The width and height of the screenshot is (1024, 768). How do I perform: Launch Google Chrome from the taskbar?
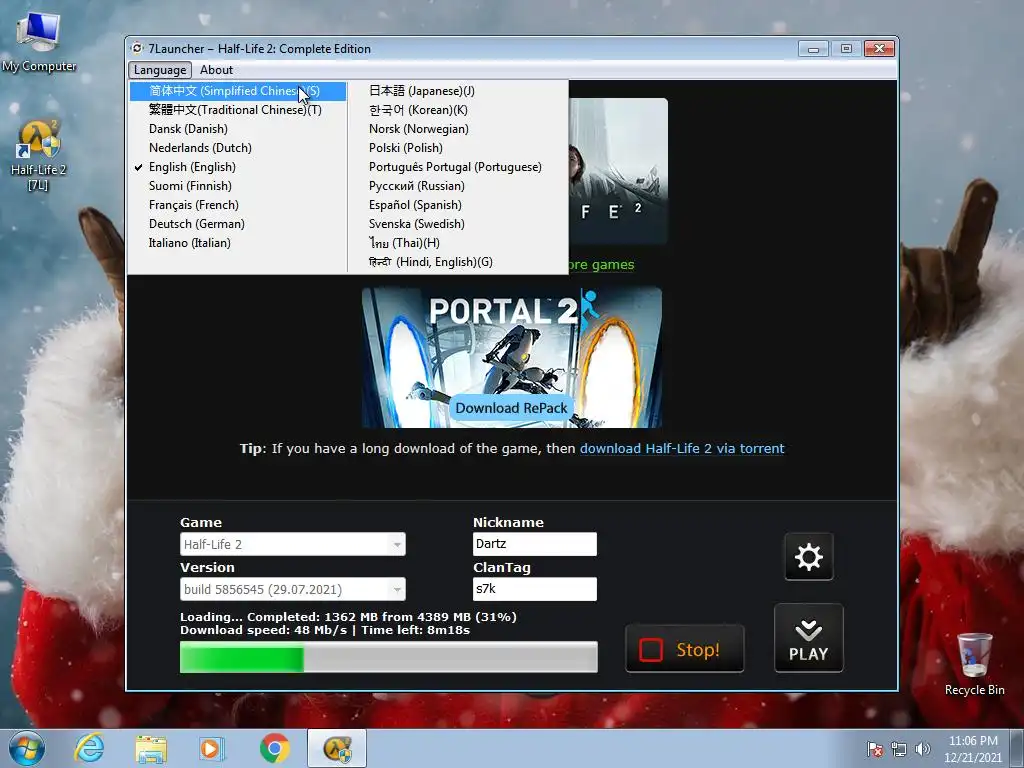[x=275, y=748]
